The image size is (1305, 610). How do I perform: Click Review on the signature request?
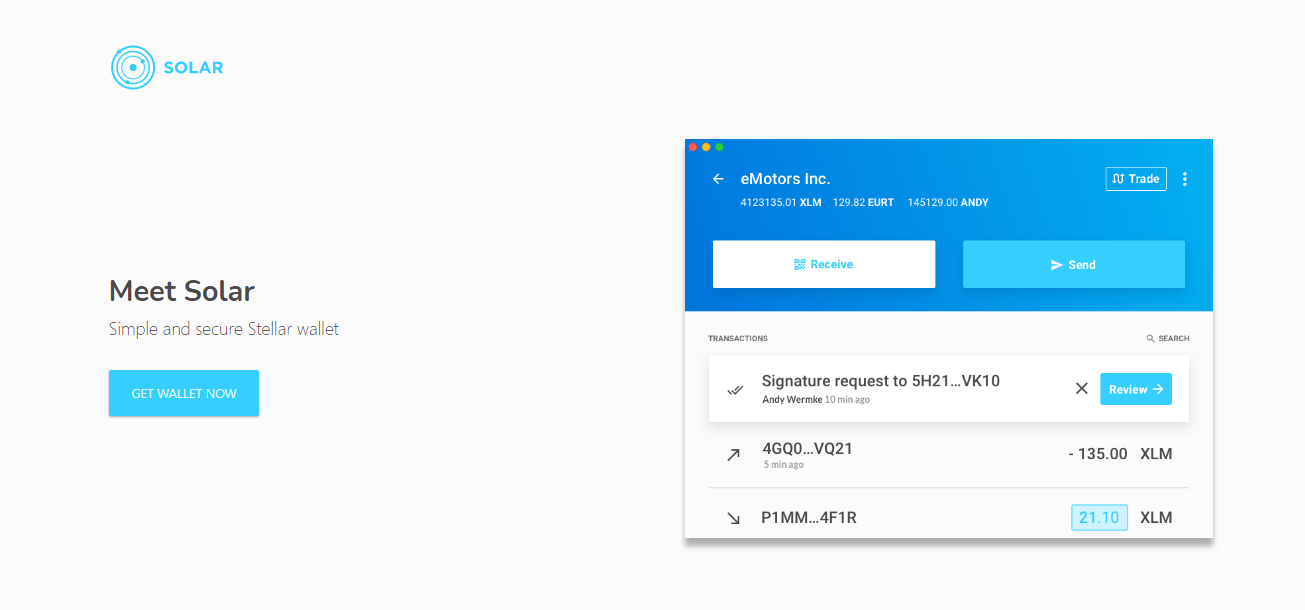coord(1136,389)
